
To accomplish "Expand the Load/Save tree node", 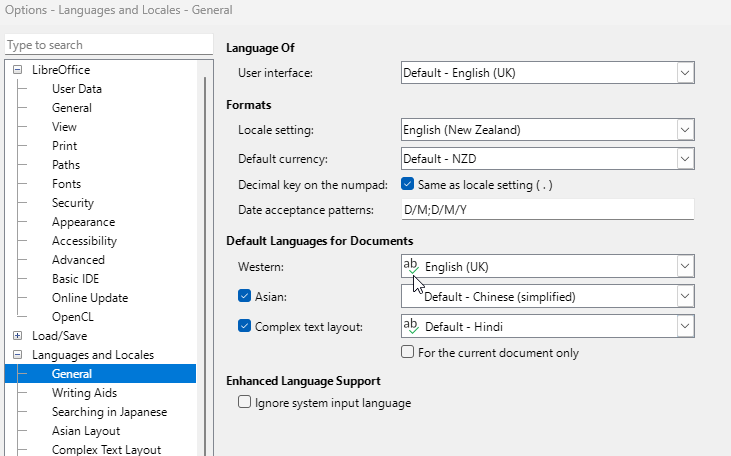I will [17, 336].
